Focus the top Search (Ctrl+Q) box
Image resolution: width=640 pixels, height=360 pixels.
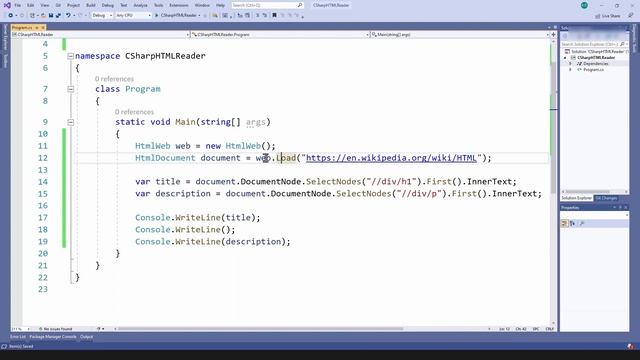click(267, 5)
